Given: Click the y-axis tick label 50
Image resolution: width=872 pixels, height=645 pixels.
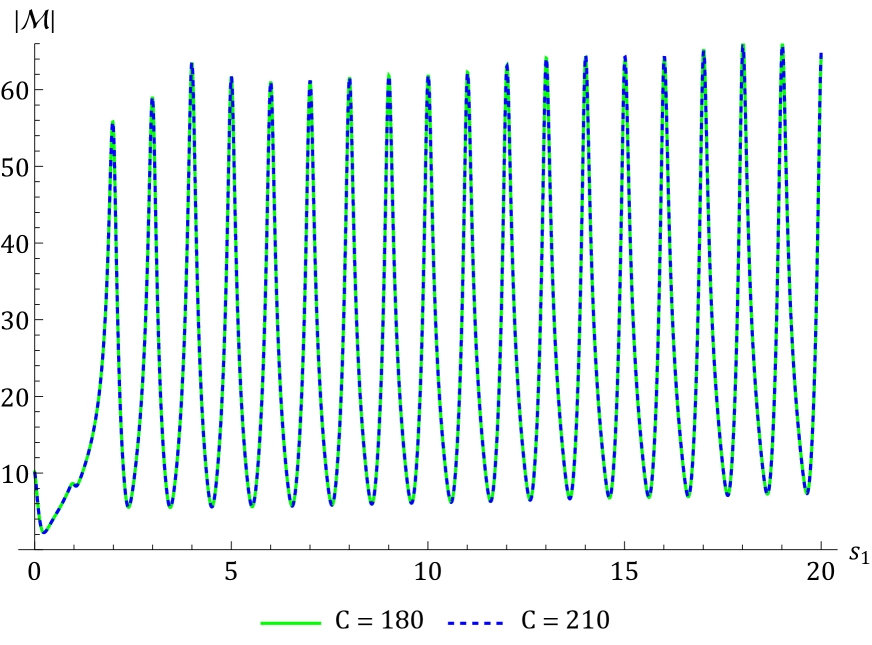Looking at the screenshot, I should [x=15, y=167].
